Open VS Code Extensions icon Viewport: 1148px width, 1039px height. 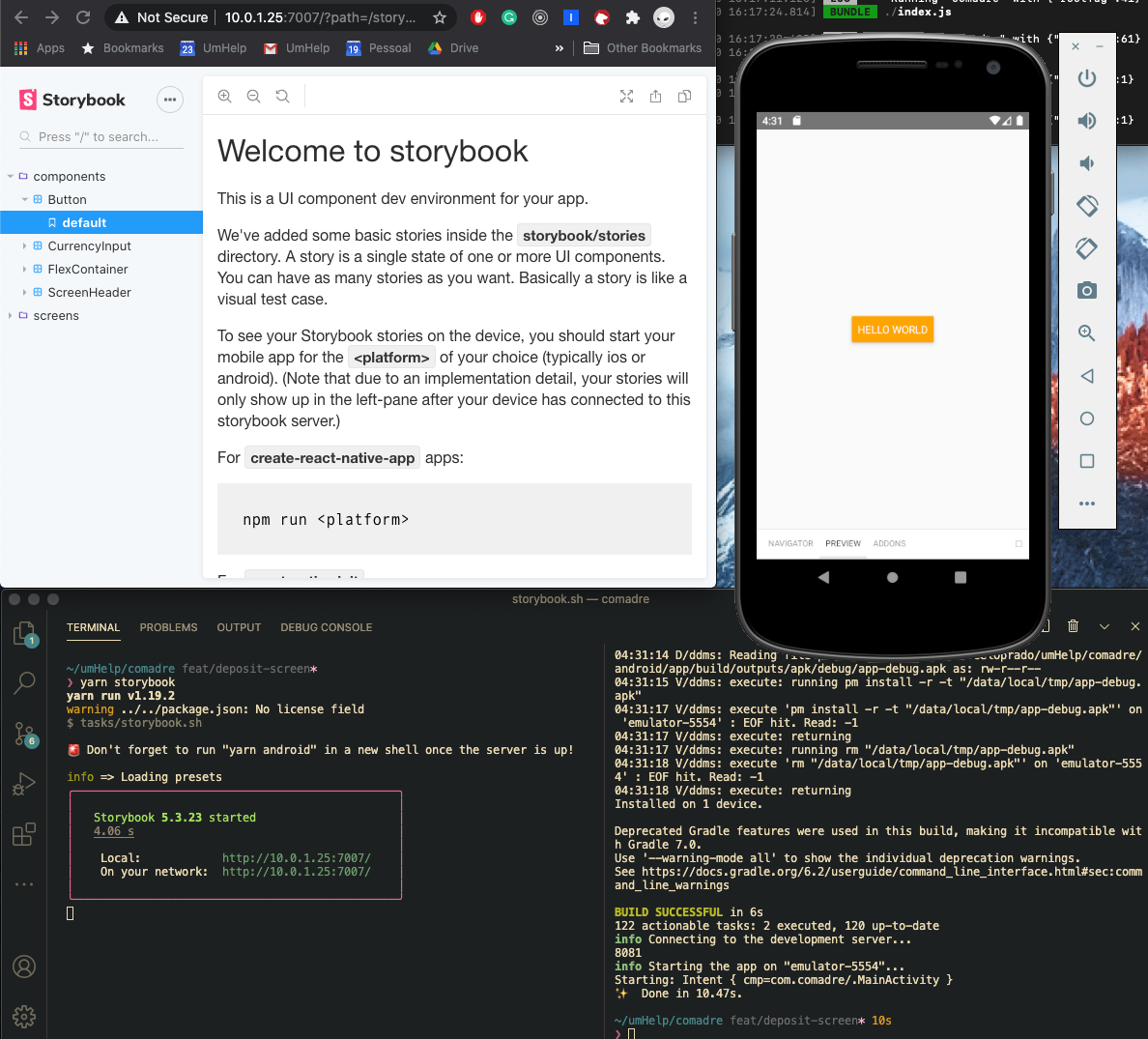[x=24, y=834]
